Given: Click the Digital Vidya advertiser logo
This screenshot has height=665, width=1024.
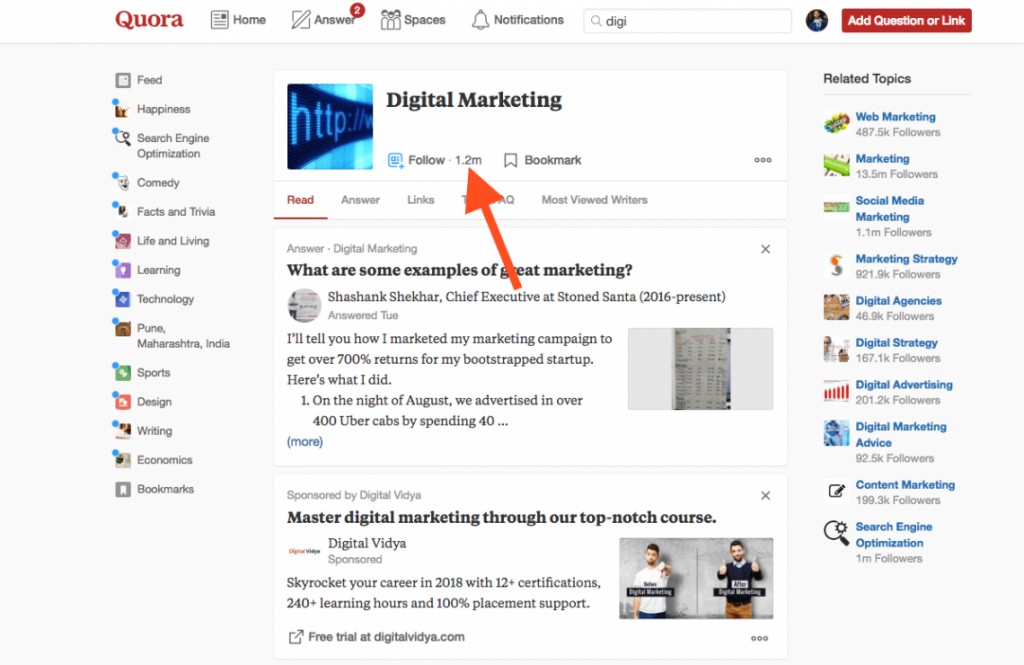Looking at the screenshot, I should point(304,551).
